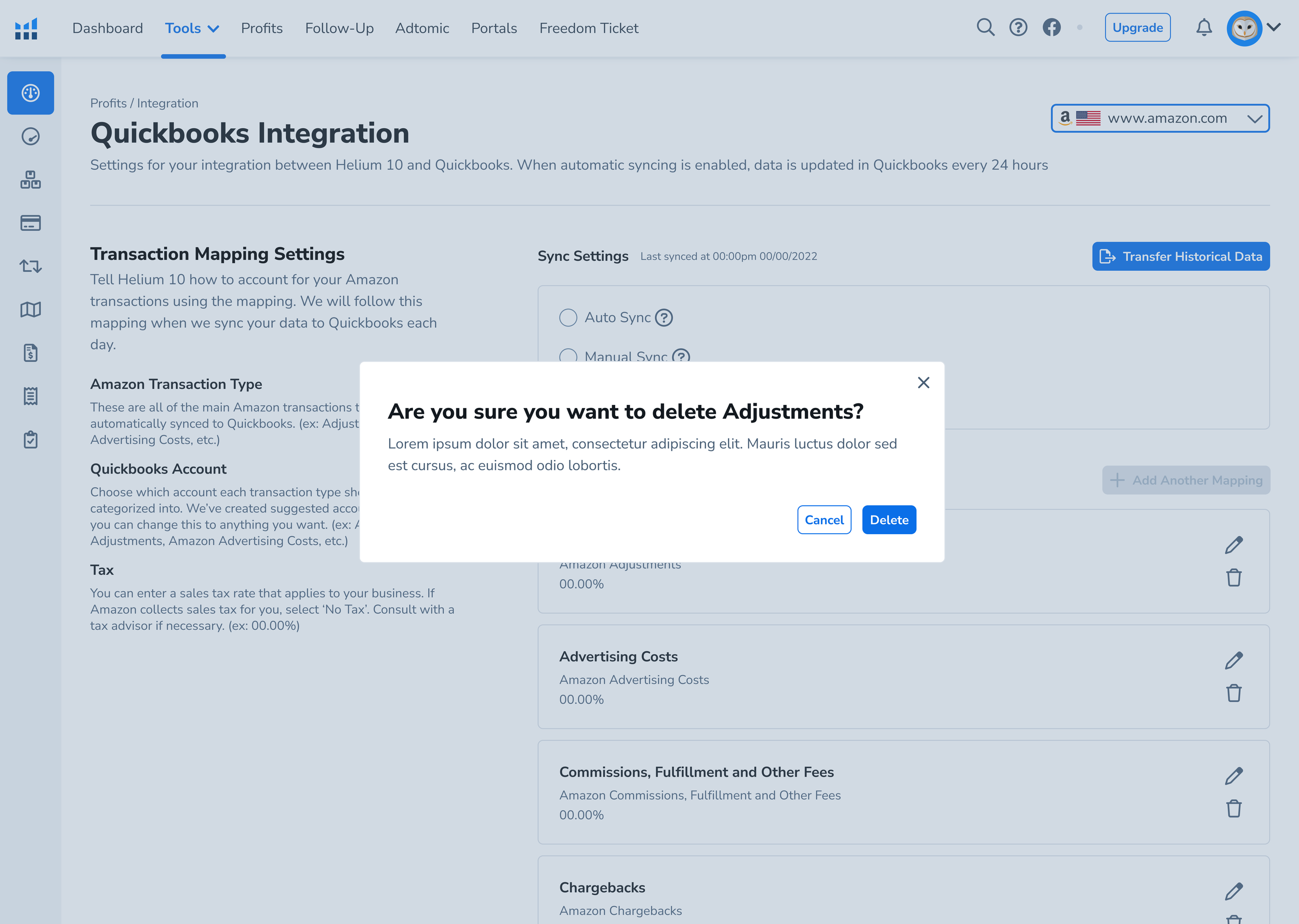Open the Tools dropdown menu
1299x924 pixels.
click(192, 28)
